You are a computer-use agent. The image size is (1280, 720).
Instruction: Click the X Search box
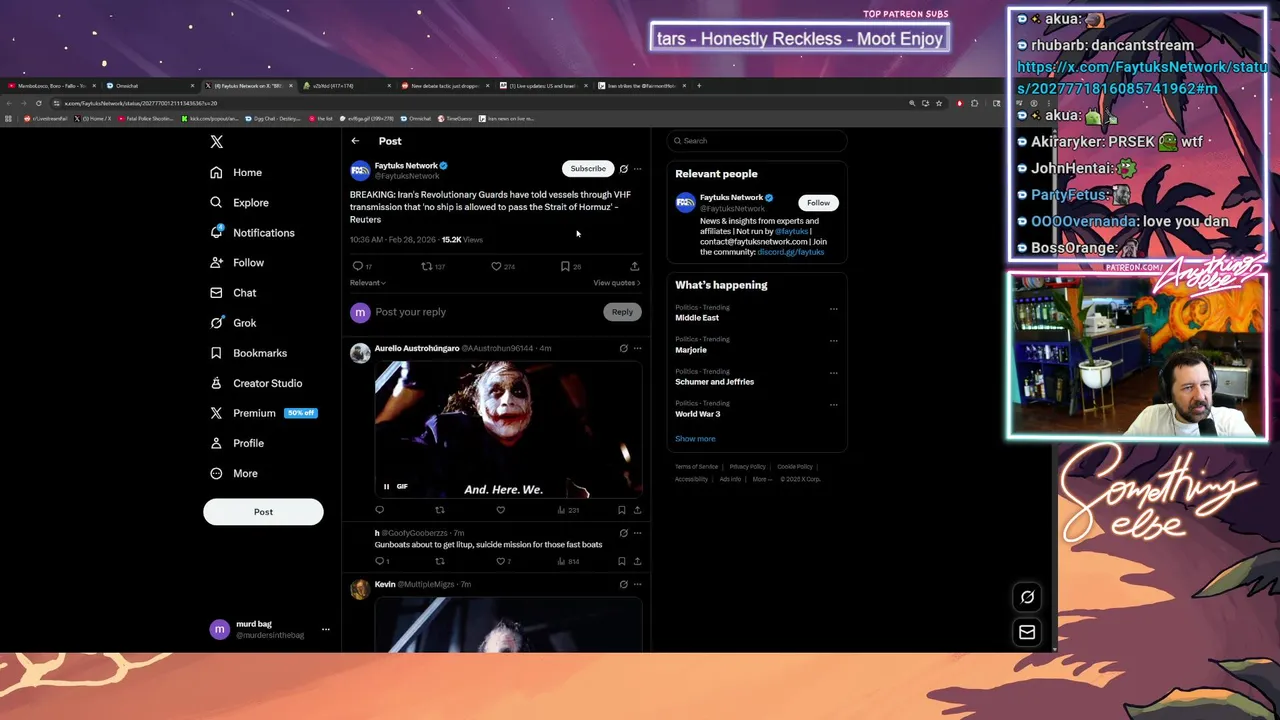point(757,141)
